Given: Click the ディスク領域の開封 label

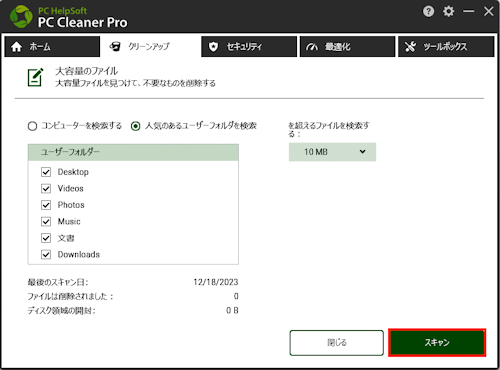Looking at the screenshot, I should pos(61,311).
